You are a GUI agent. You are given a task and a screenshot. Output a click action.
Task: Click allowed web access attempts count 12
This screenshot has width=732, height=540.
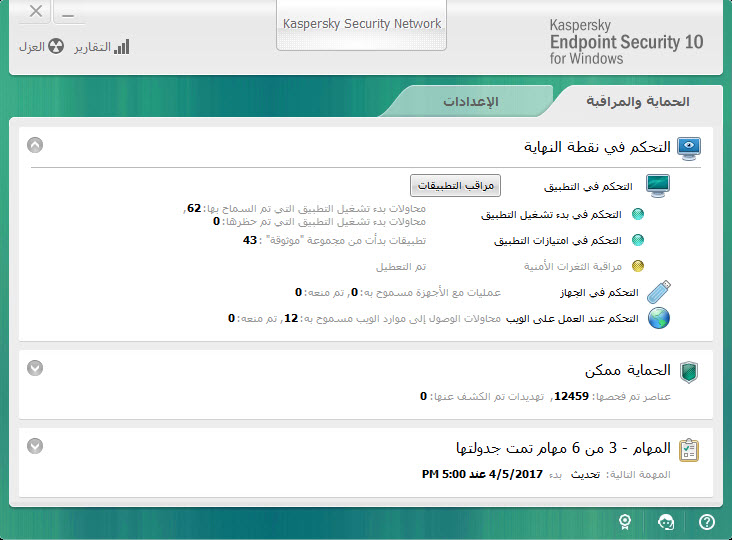291,318
